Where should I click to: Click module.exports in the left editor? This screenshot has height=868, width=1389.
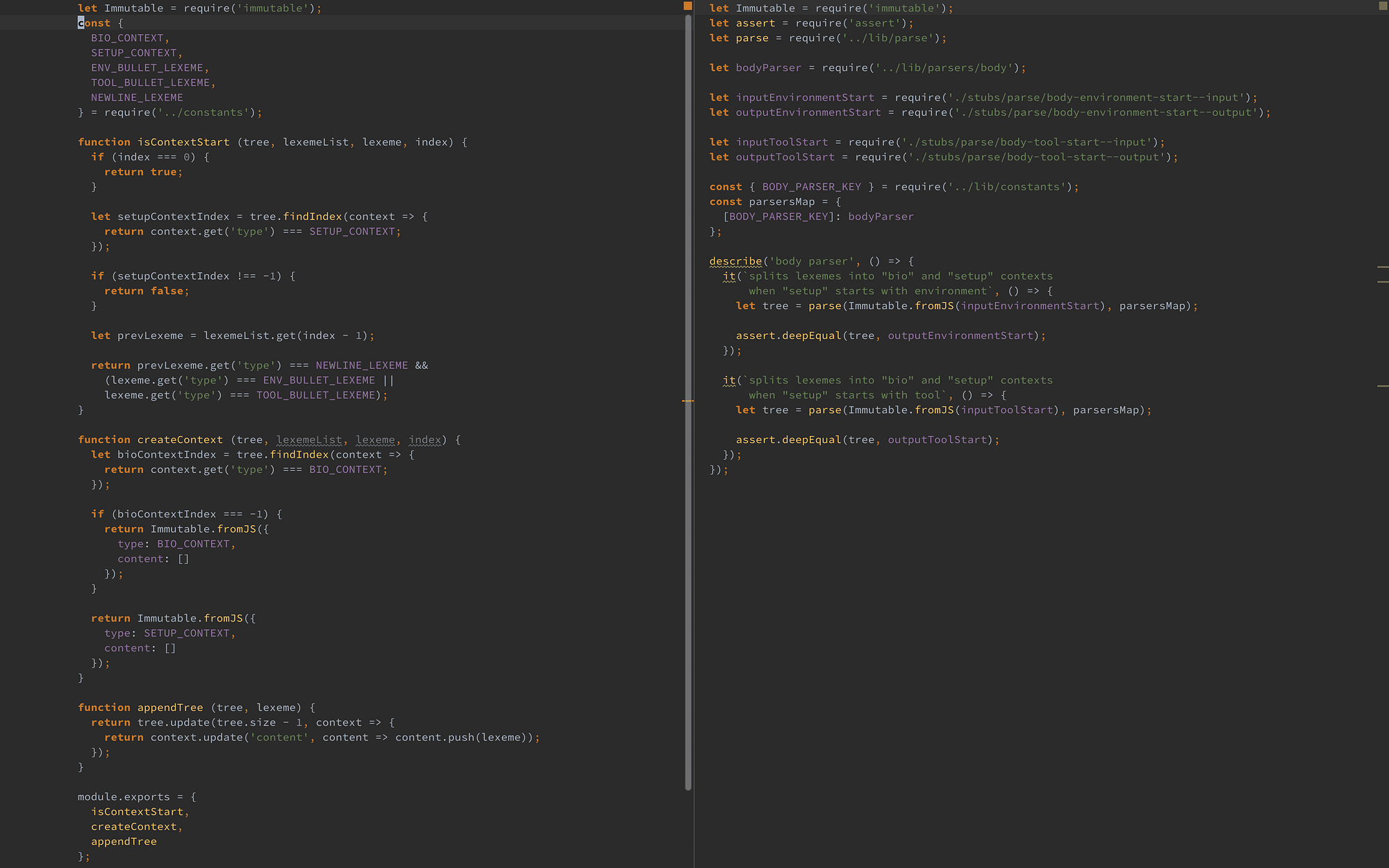[124, 796]
